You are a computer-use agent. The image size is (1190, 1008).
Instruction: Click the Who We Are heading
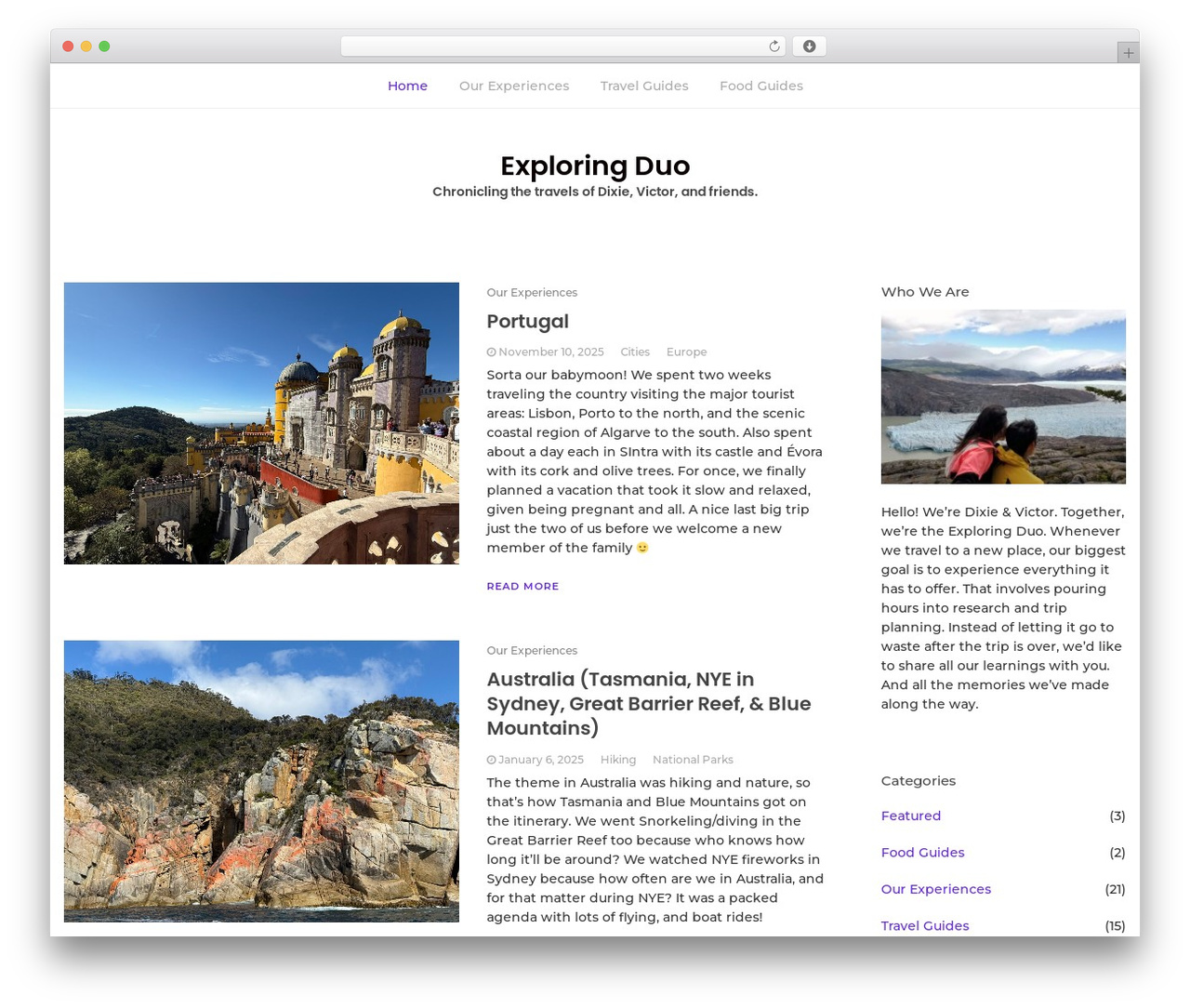925,292
